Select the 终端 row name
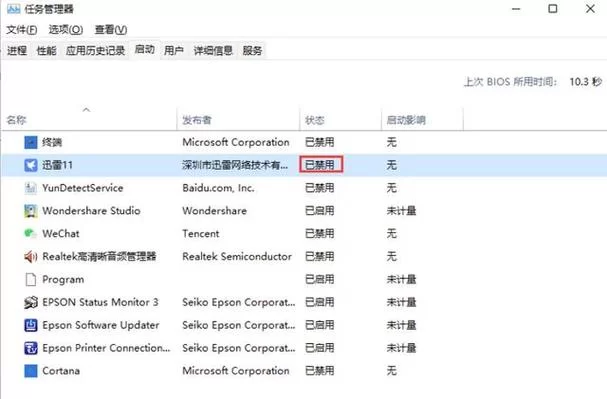 [52, 142]
